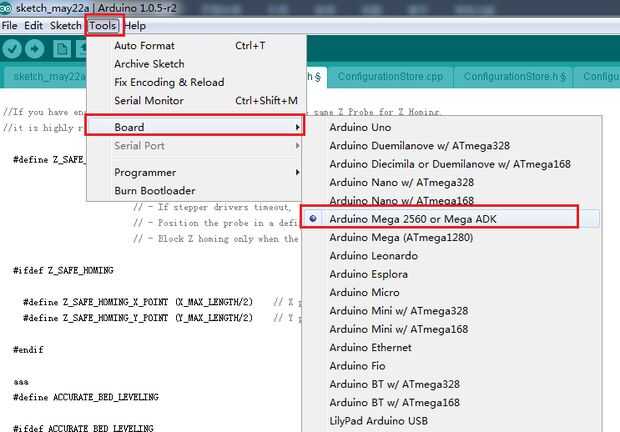Open the Edit menu
620x432 pixels.
(x=33, y=26)
